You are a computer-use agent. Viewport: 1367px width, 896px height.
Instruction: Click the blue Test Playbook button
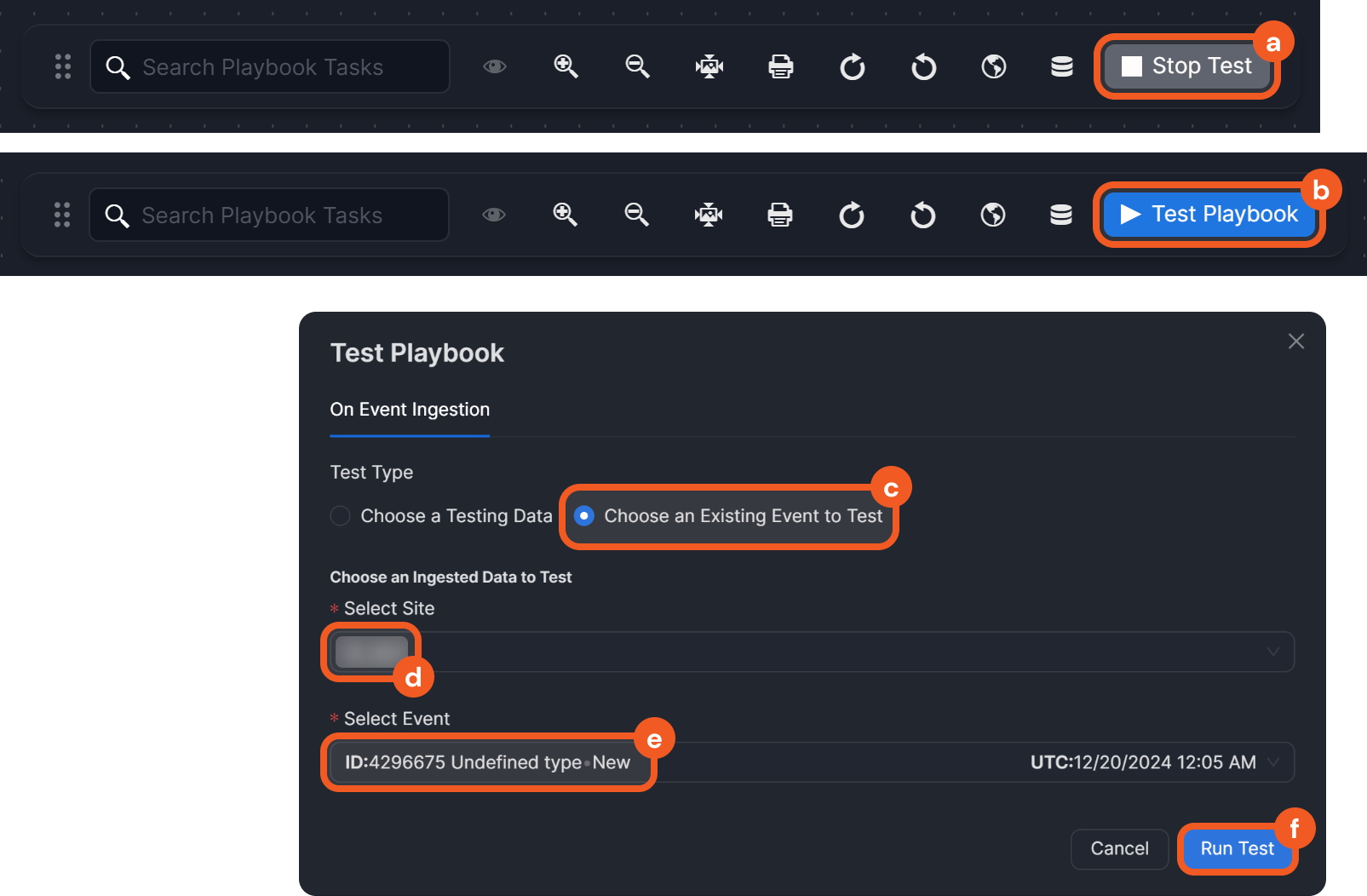(x=1209, y=215)
